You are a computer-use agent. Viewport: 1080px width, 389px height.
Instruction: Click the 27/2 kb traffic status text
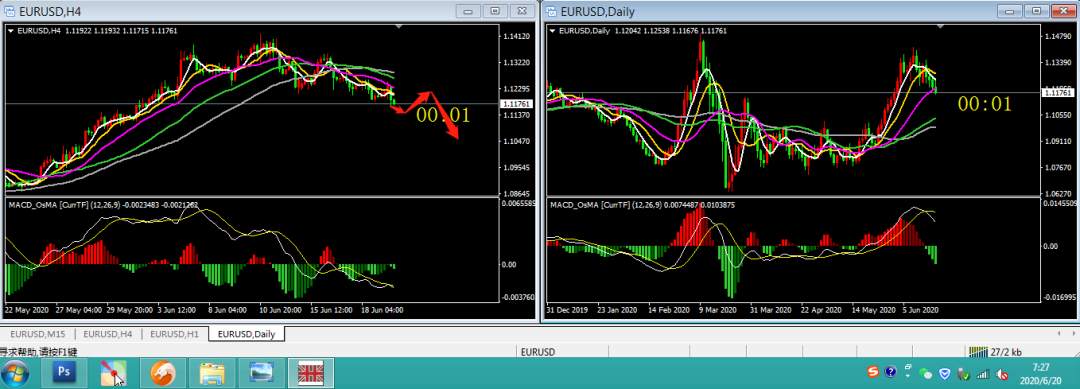click(x=1007, y=352)
